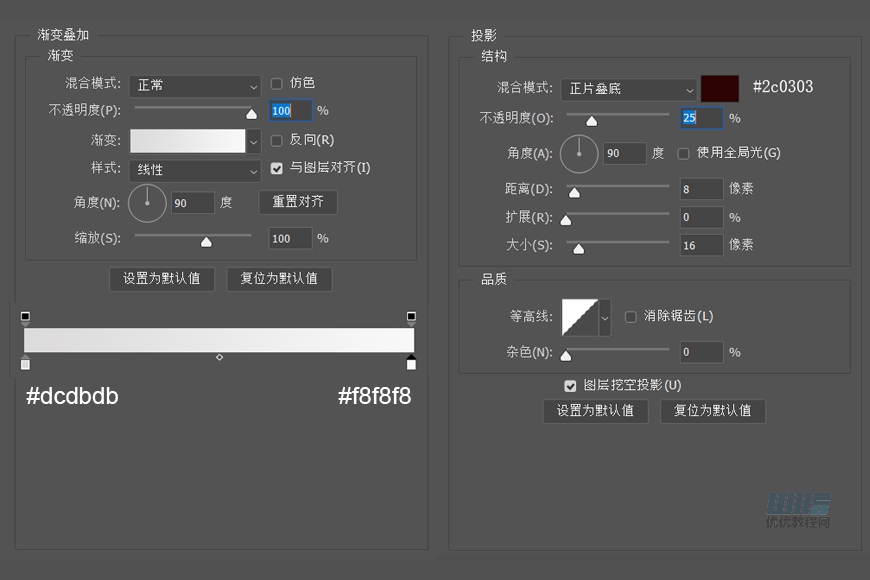
Task: Click the shadow opacity field showing 25
Action: [700, 118]
